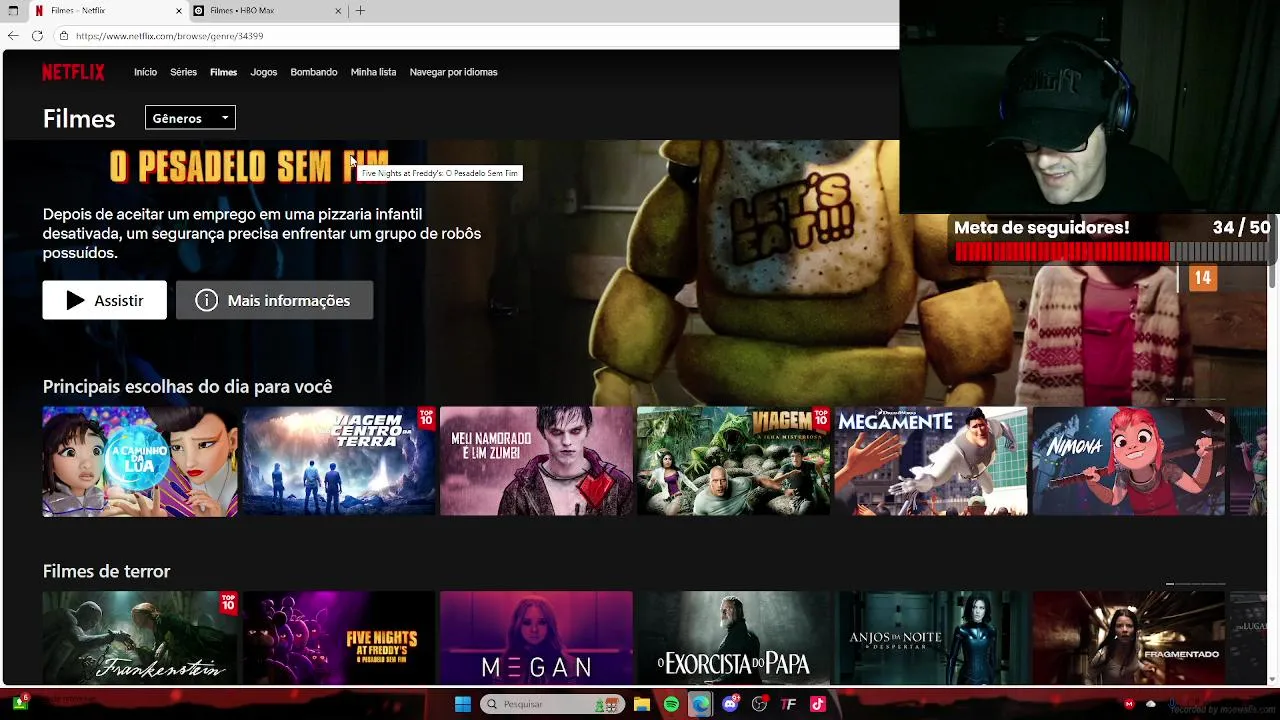
Task: Click the cloud tray icon
Action: (1150, 704)
